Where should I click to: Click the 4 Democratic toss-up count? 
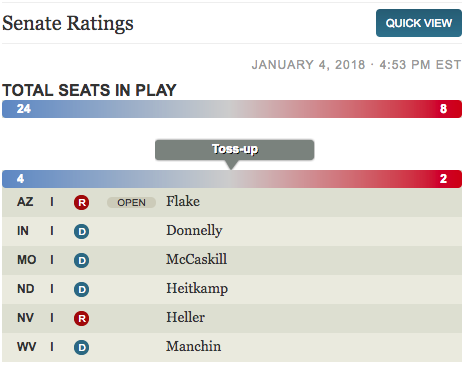pyautogui.click(x=20, y=179)
